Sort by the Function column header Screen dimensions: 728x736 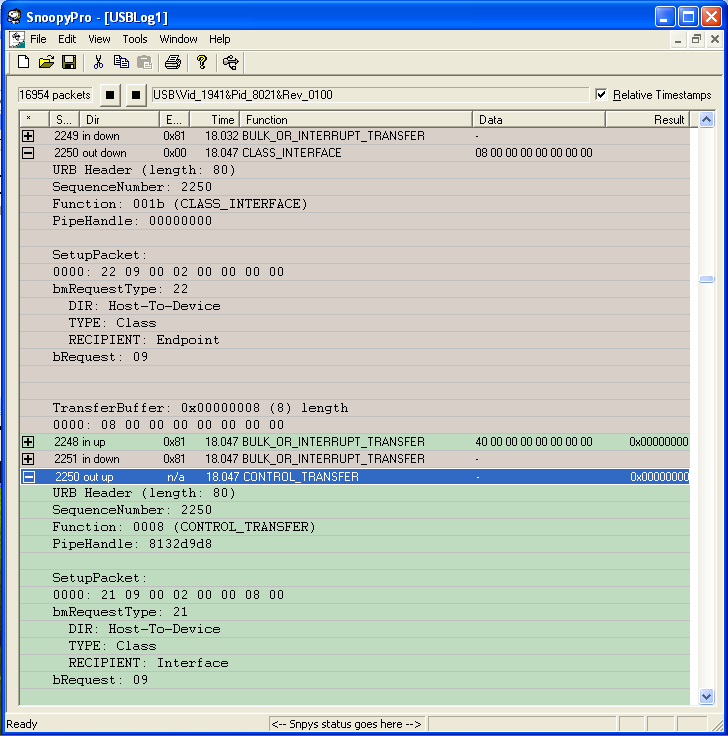coord(356,120)
